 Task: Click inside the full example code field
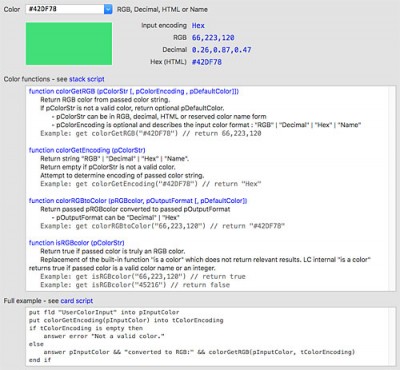point(211,336)
